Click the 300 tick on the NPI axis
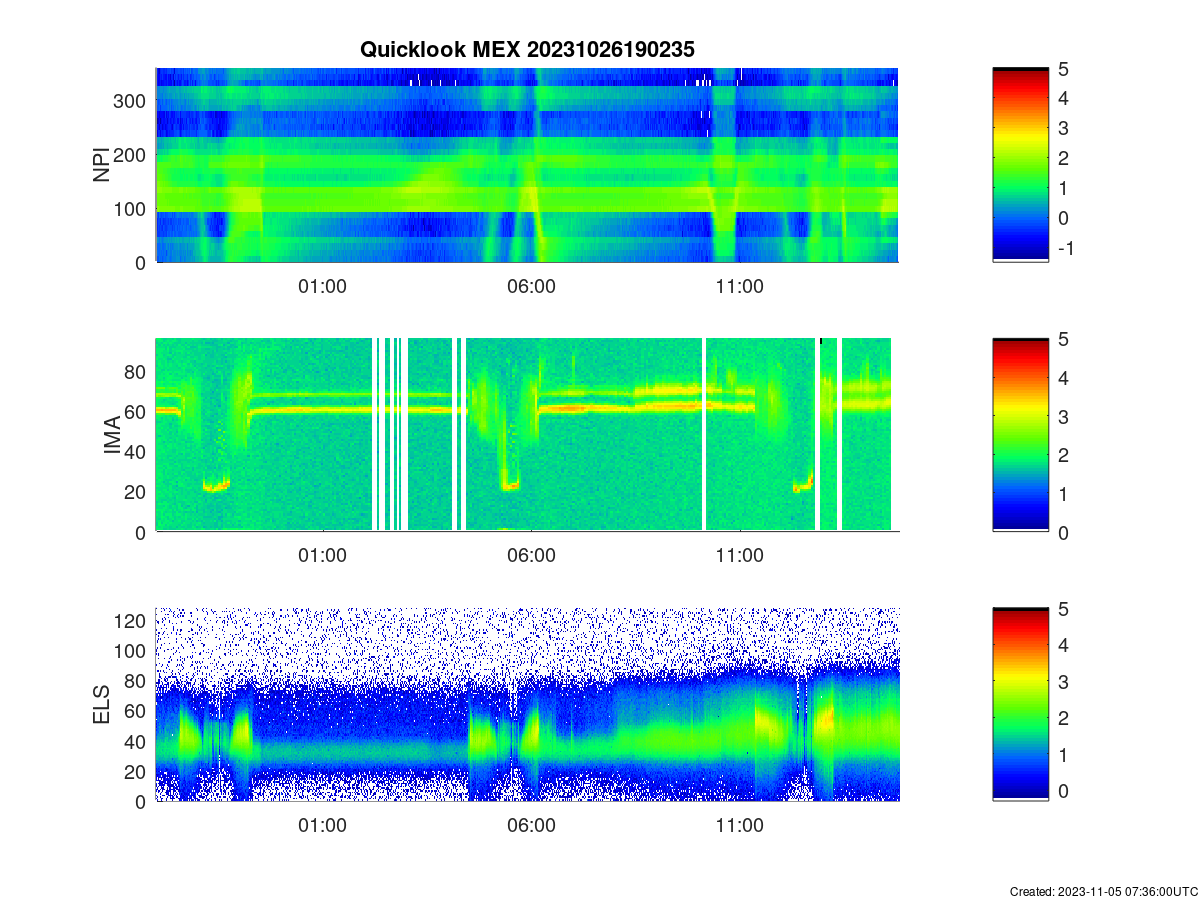 (131, 101)
